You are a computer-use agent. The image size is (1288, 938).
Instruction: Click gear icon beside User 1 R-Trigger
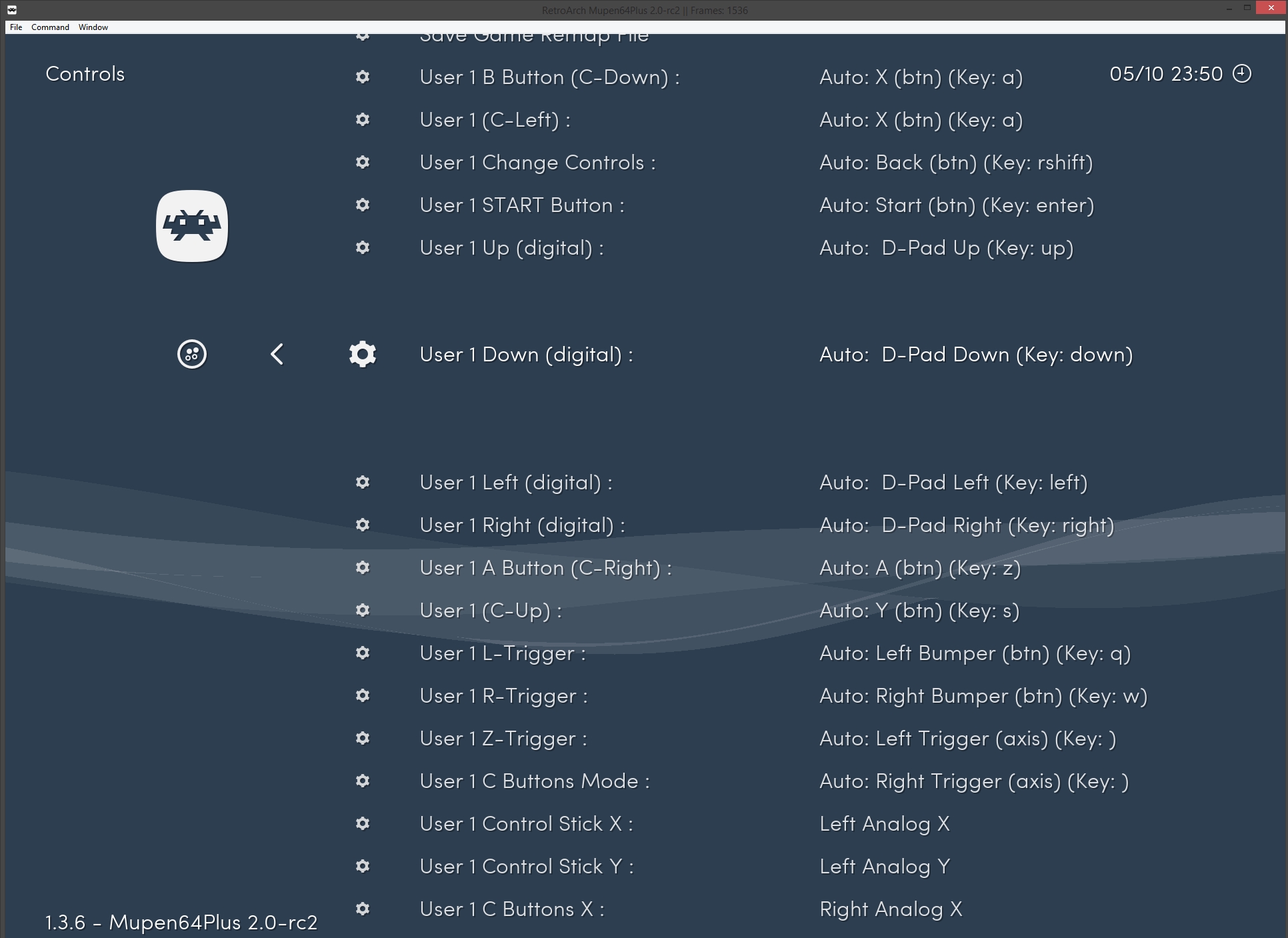(363, 695)
